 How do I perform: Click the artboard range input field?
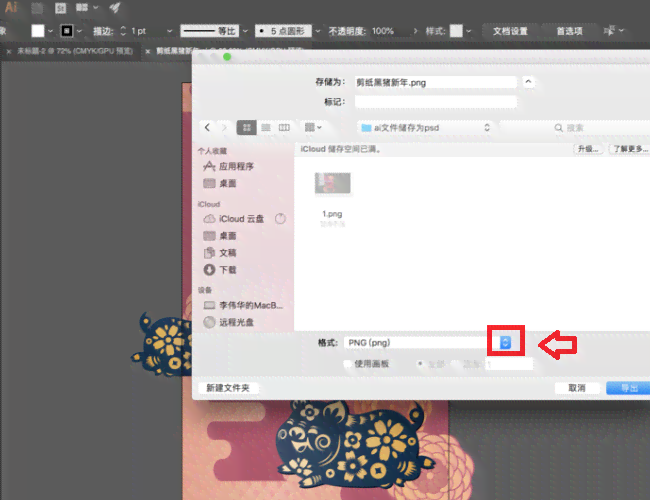(509, 364)
